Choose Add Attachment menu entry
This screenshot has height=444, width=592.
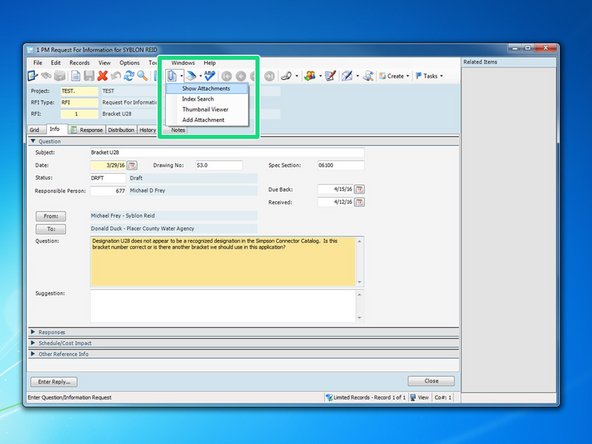207,120
